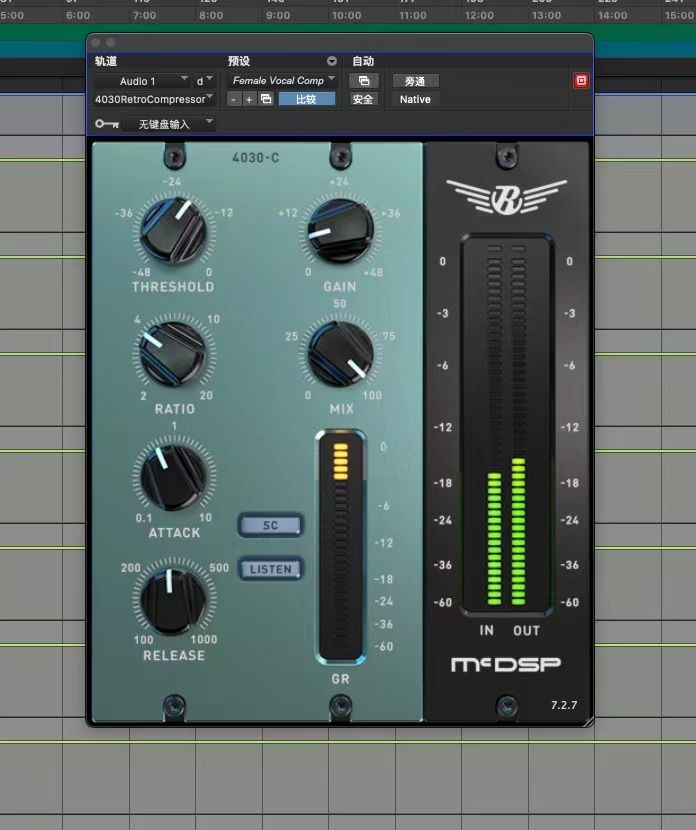The height and width of the screenshot is (830, 696).
Task: Open the 无键盘输入 key input dropdown
Action: point(169,124)
